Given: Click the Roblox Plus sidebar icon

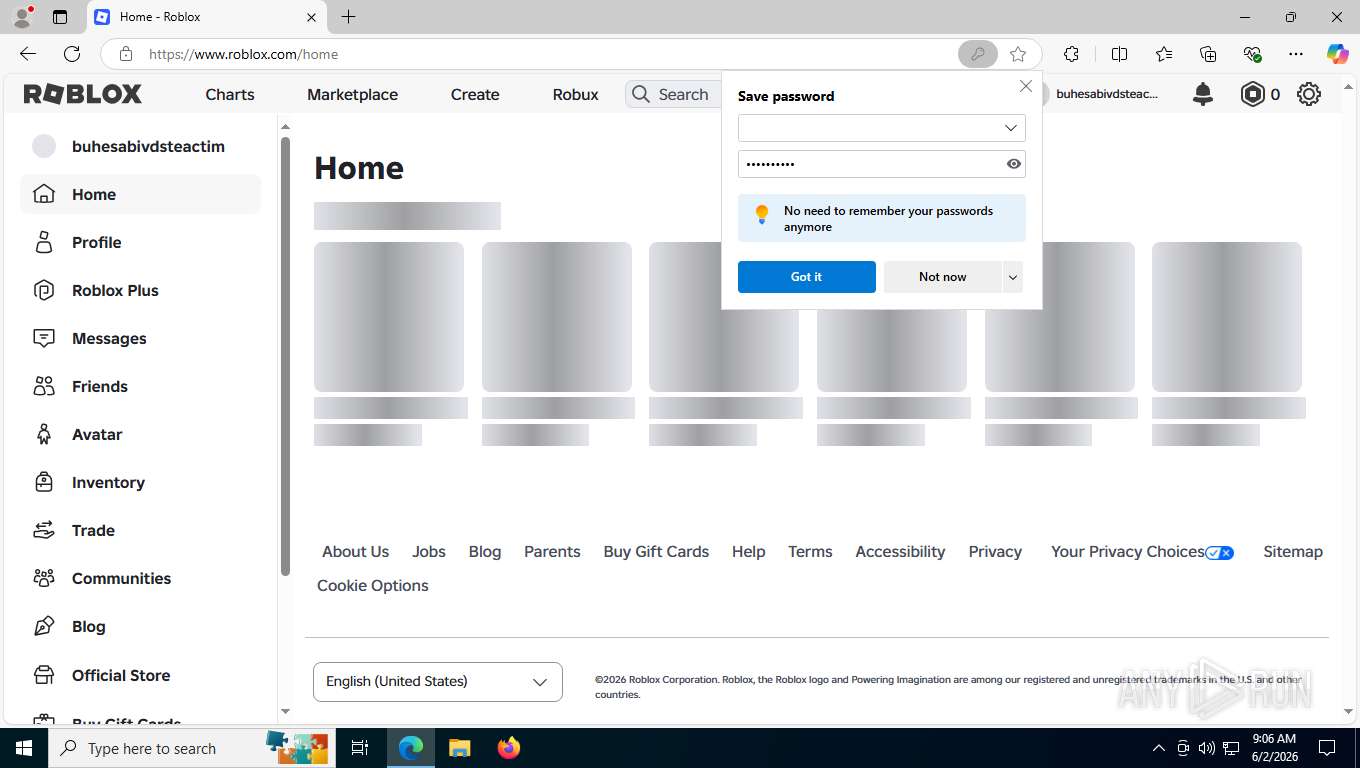Looking at the screenshot, I should (x=44, y=290).
